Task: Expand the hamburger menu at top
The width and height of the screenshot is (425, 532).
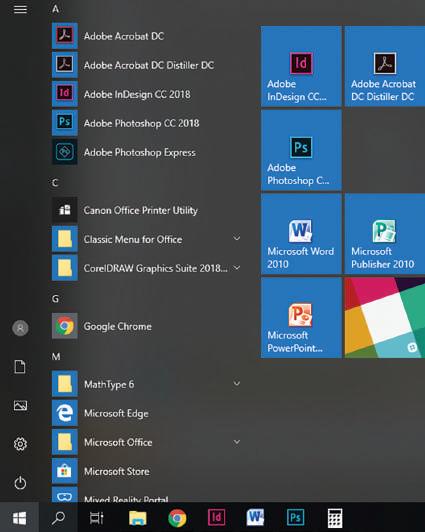Action: pos(20,9)
